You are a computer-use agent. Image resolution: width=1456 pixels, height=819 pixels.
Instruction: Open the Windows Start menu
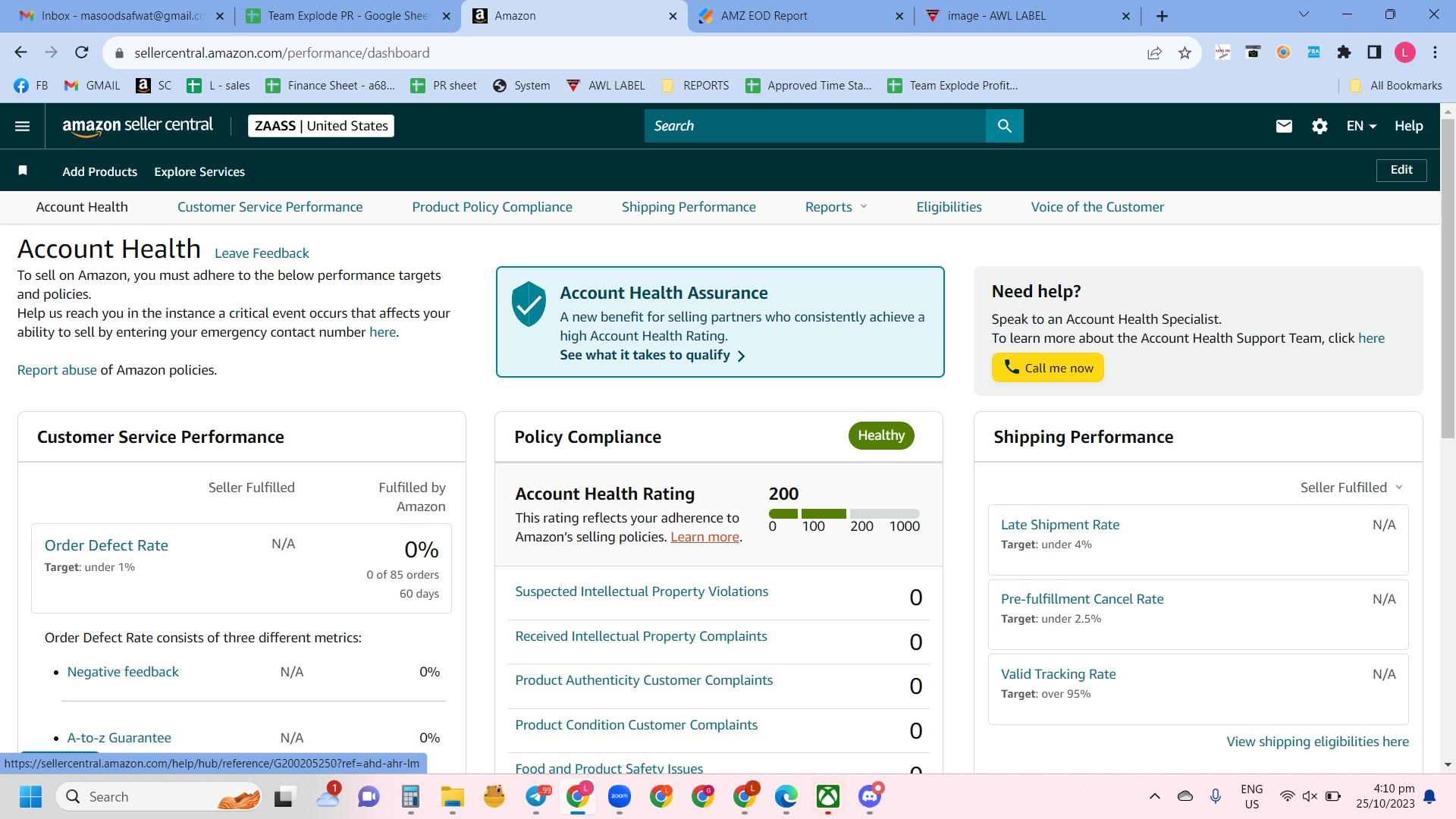[x=30, y=797]
